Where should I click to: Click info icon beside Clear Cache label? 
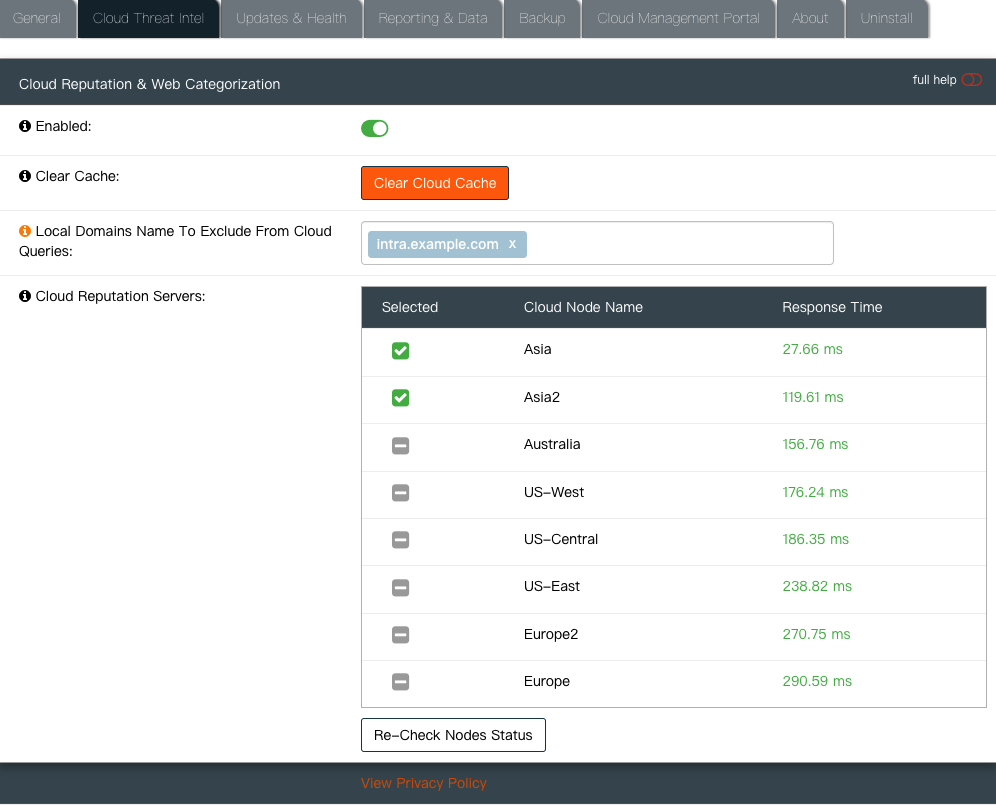coord(25,177)
